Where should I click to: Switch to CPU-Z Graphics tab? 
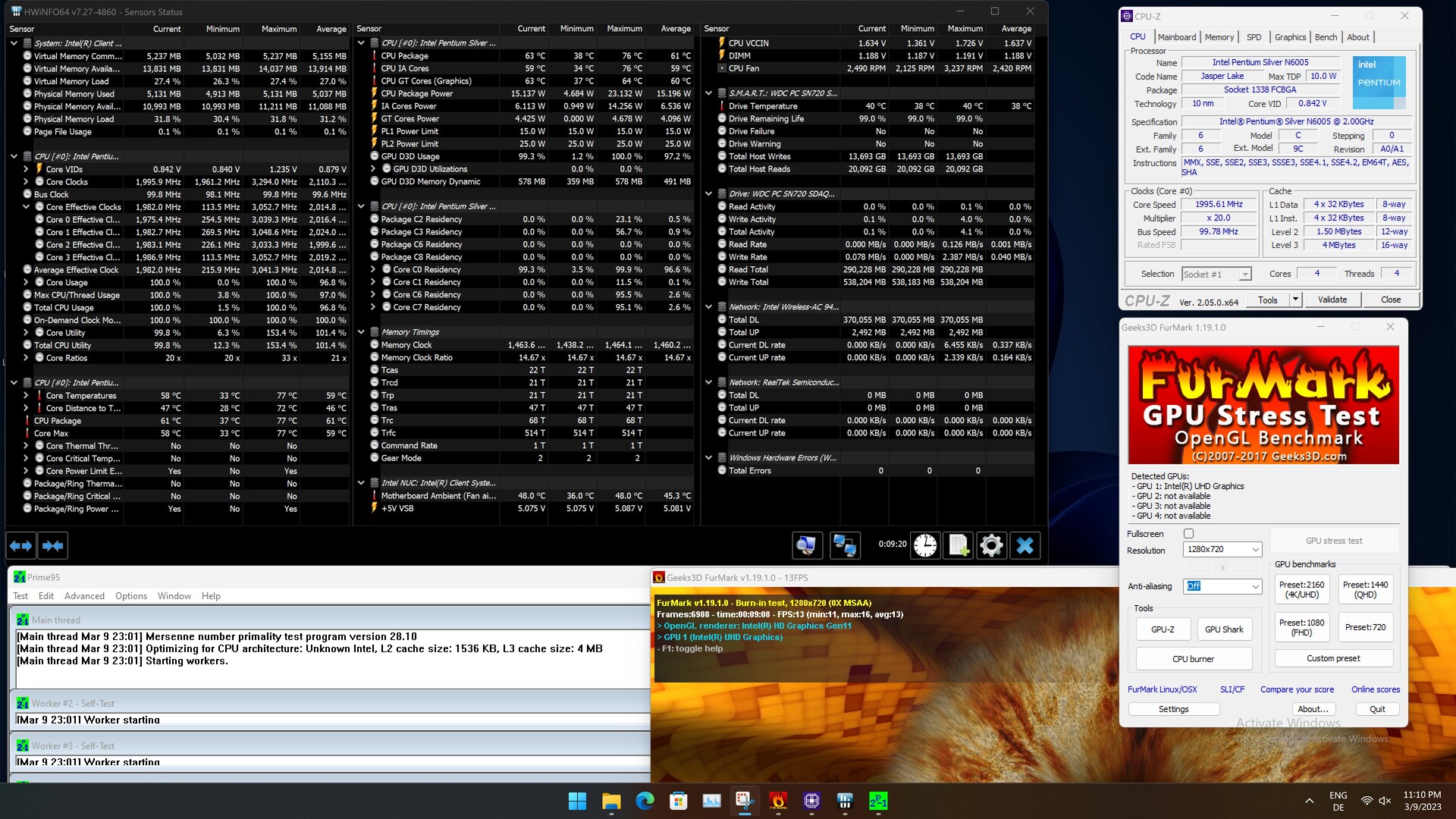pyautogui.click(x=1290, y=37)
